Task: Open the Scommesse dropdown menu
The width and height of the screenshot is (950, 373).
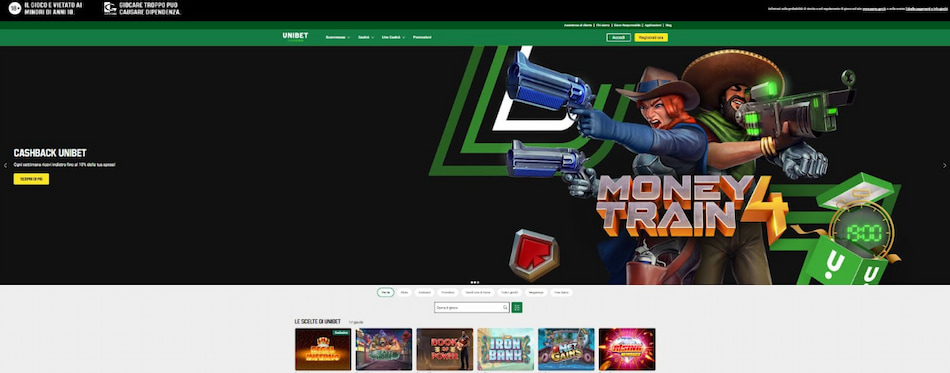Action: 337,38
